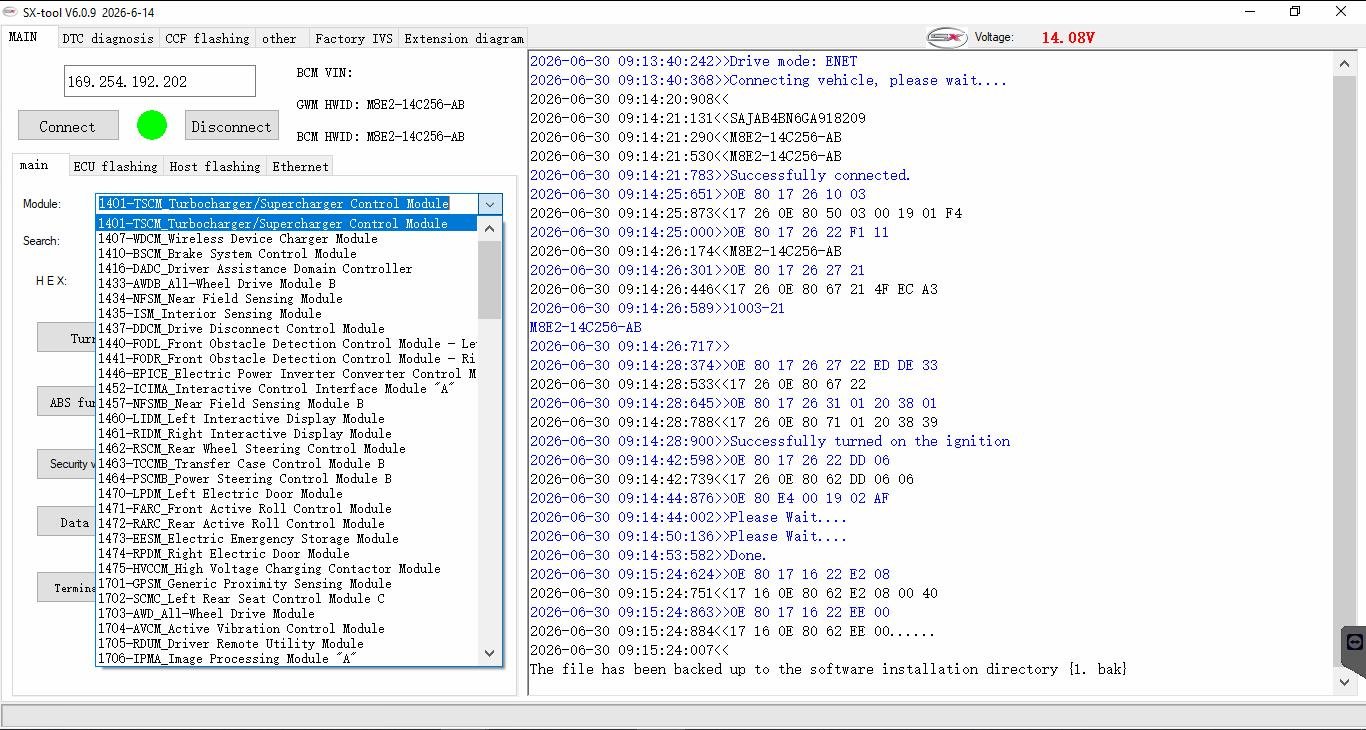
Task: Select 1463-TCCMB Transfer Case Control Module B
Action: coord(287,464)
